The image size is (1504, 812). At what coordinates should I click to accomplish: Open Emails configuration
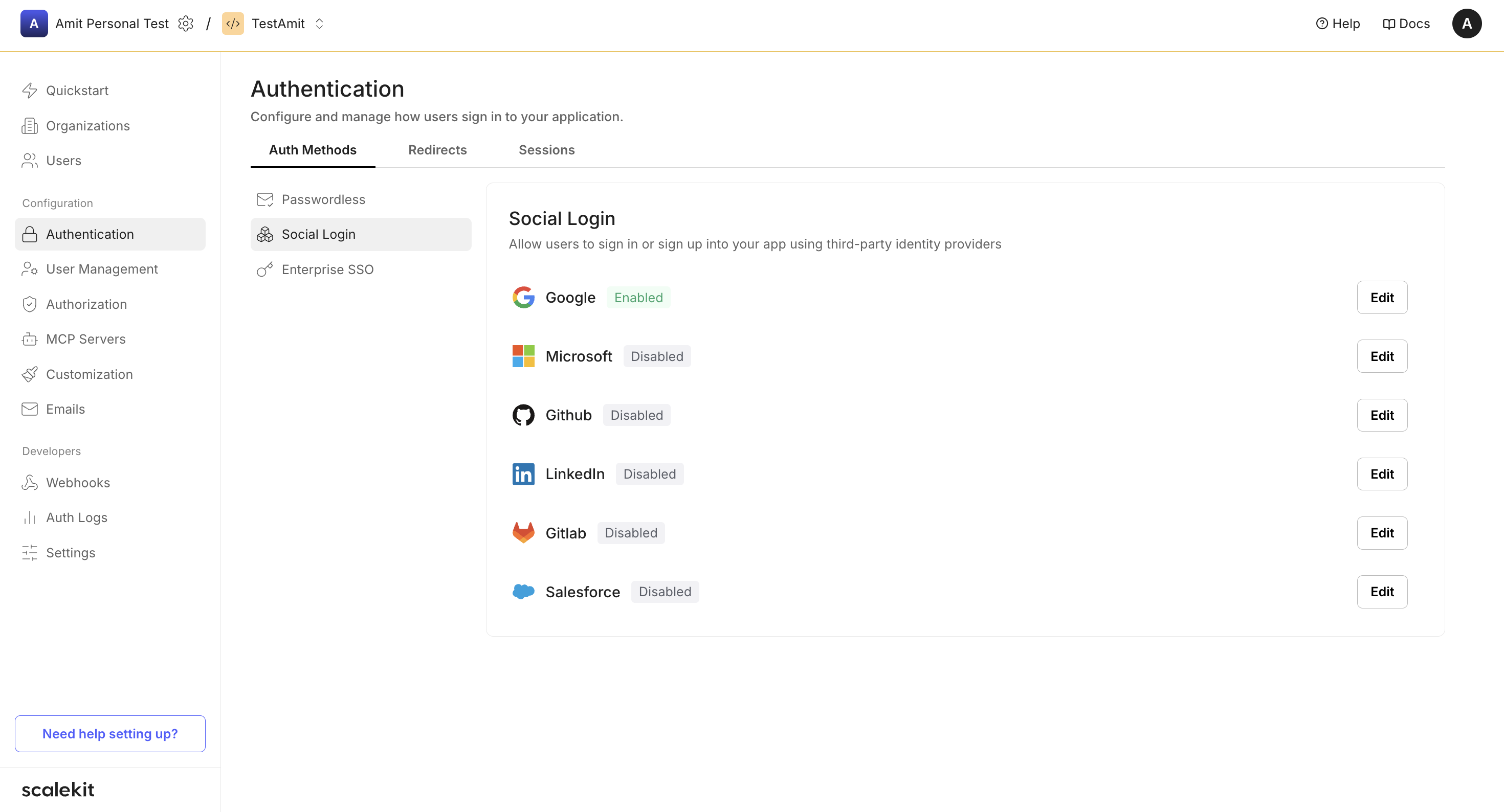(110, 409)
